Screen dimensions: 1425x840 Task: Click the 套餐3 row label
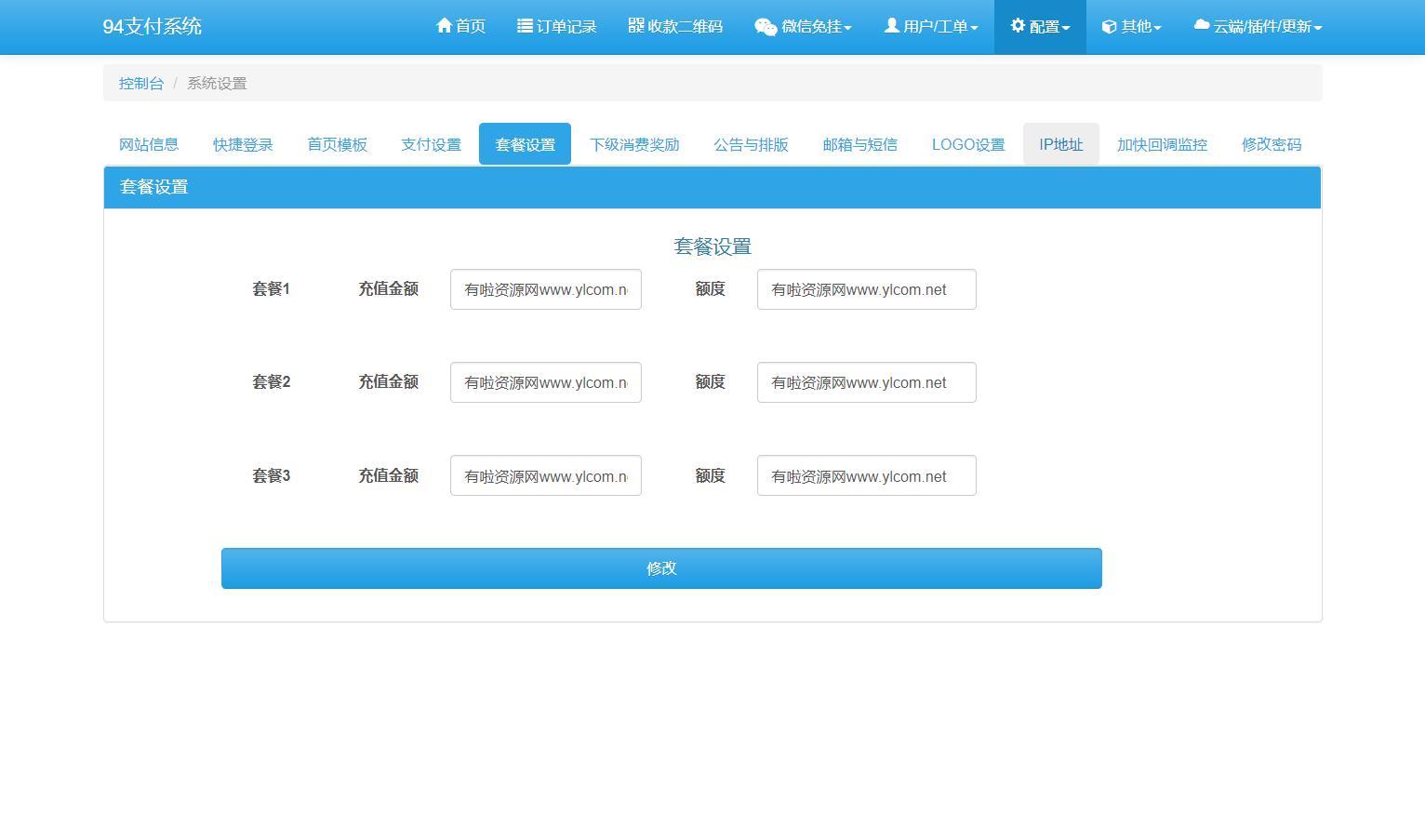click(x=271, y=475)
